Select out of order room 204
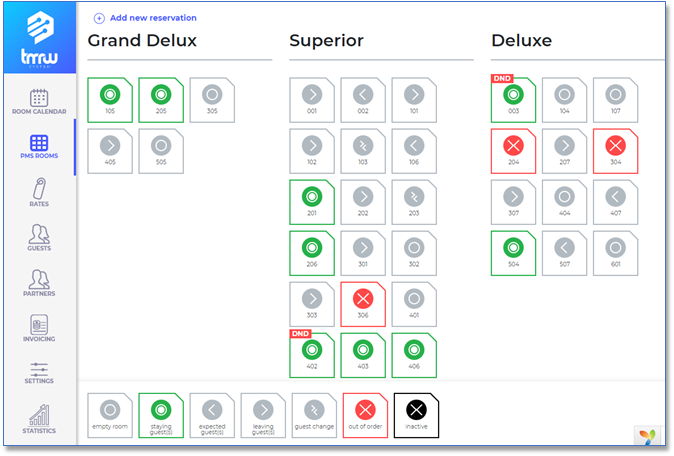The height and width of the screenshot is (456, 674). tap(514, 151)
